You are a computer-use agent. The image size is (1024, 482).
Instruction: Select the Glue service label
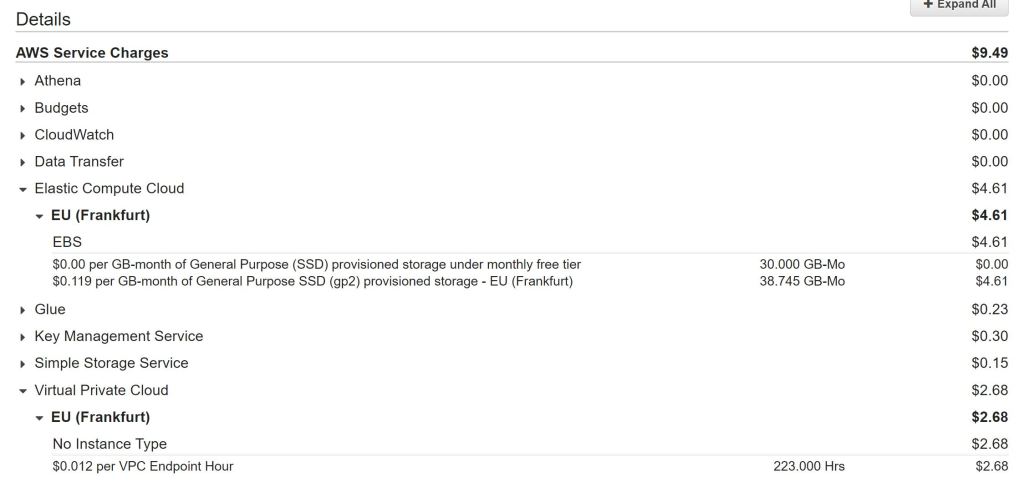click(50, 310)
